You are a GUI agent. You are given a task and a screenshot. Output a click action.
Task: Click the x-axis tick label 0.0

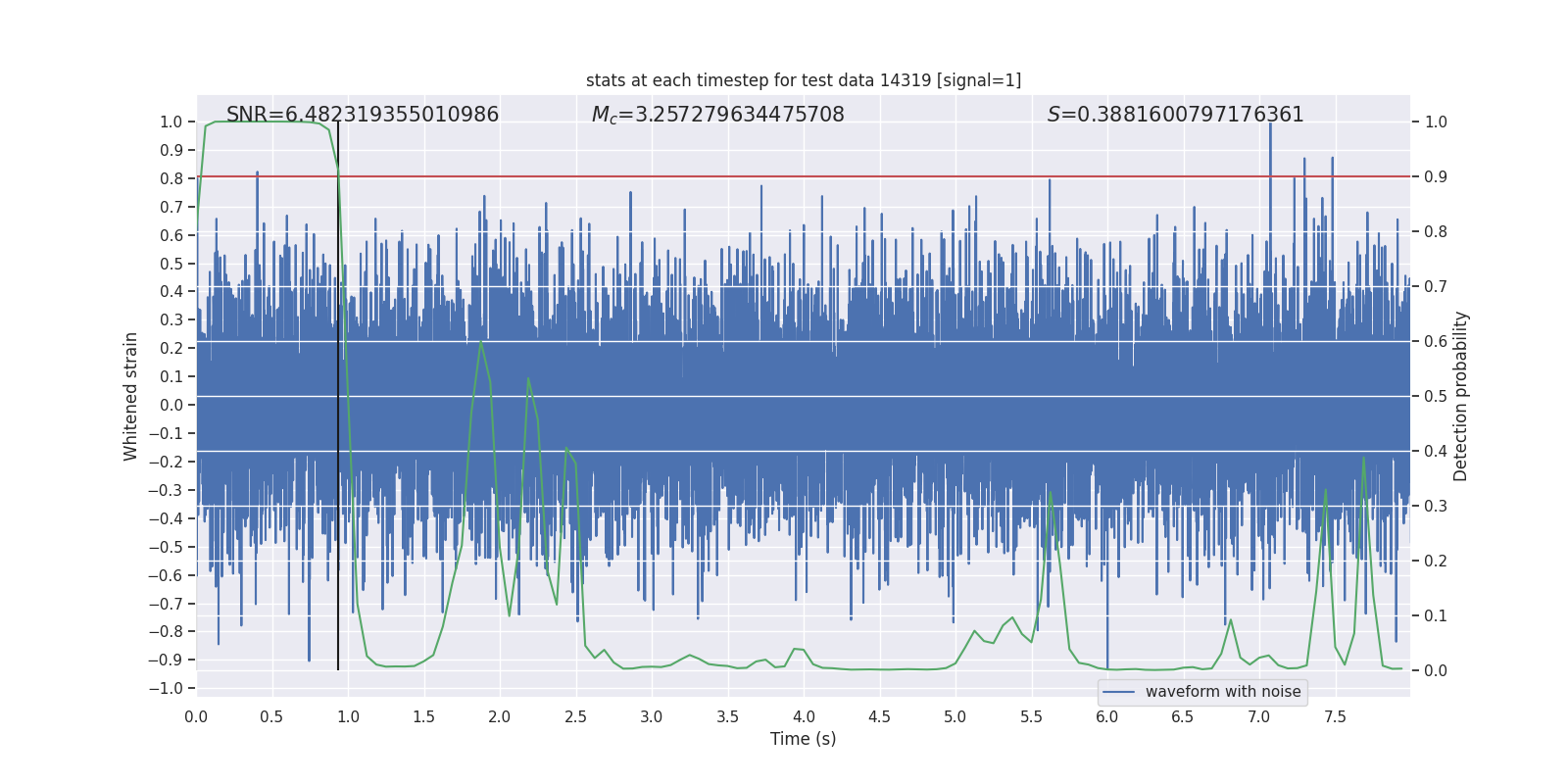196,717
